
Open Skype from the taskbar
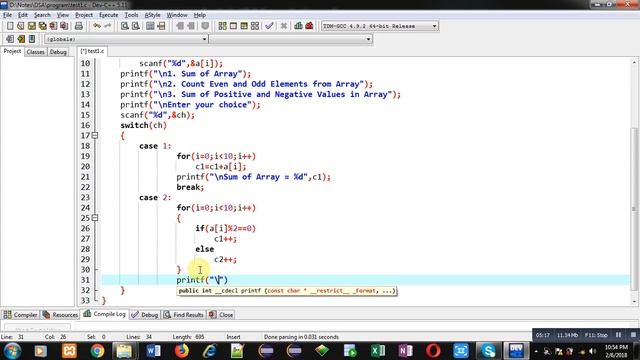(488, 351)
